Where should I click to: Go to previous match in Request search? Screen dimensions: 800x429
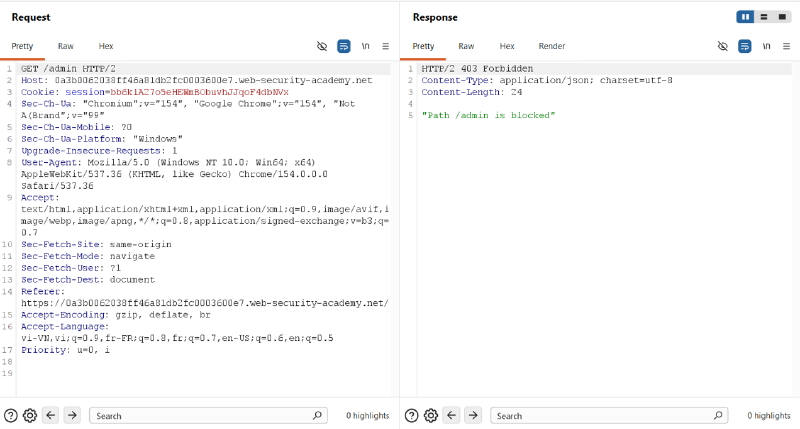coord(51,415)
